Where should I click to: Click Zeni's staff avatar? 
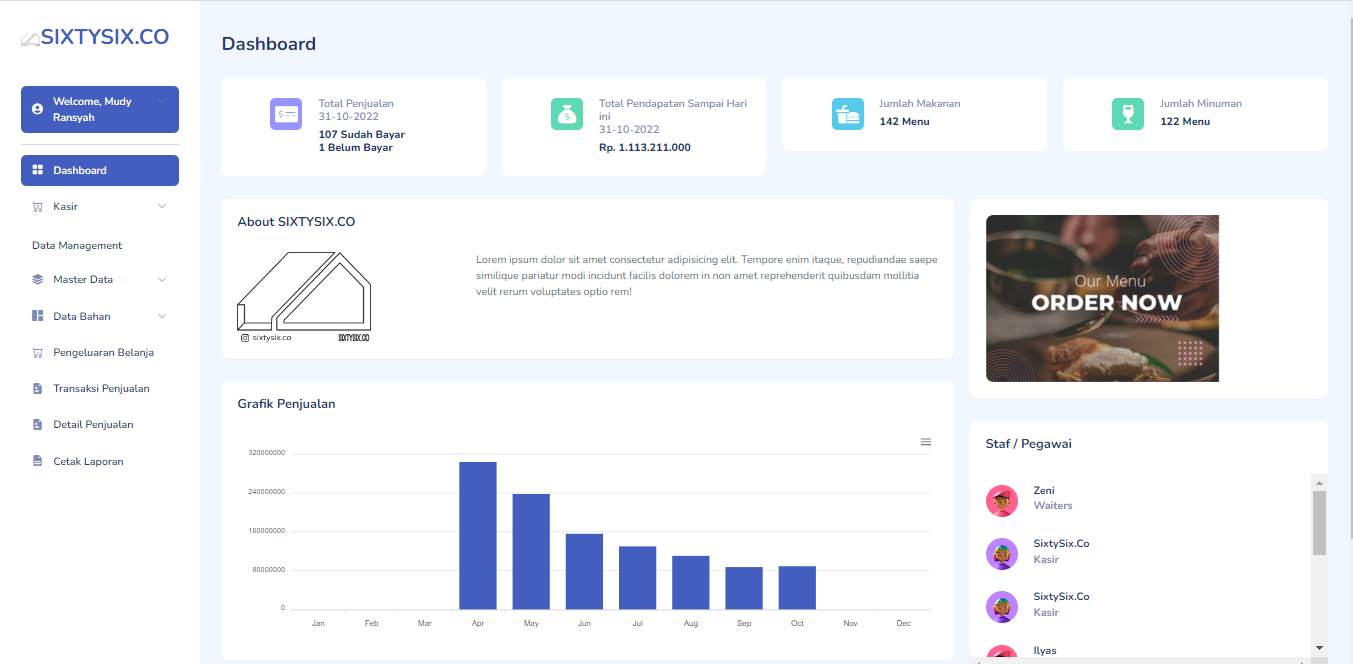pos(1001,500)
